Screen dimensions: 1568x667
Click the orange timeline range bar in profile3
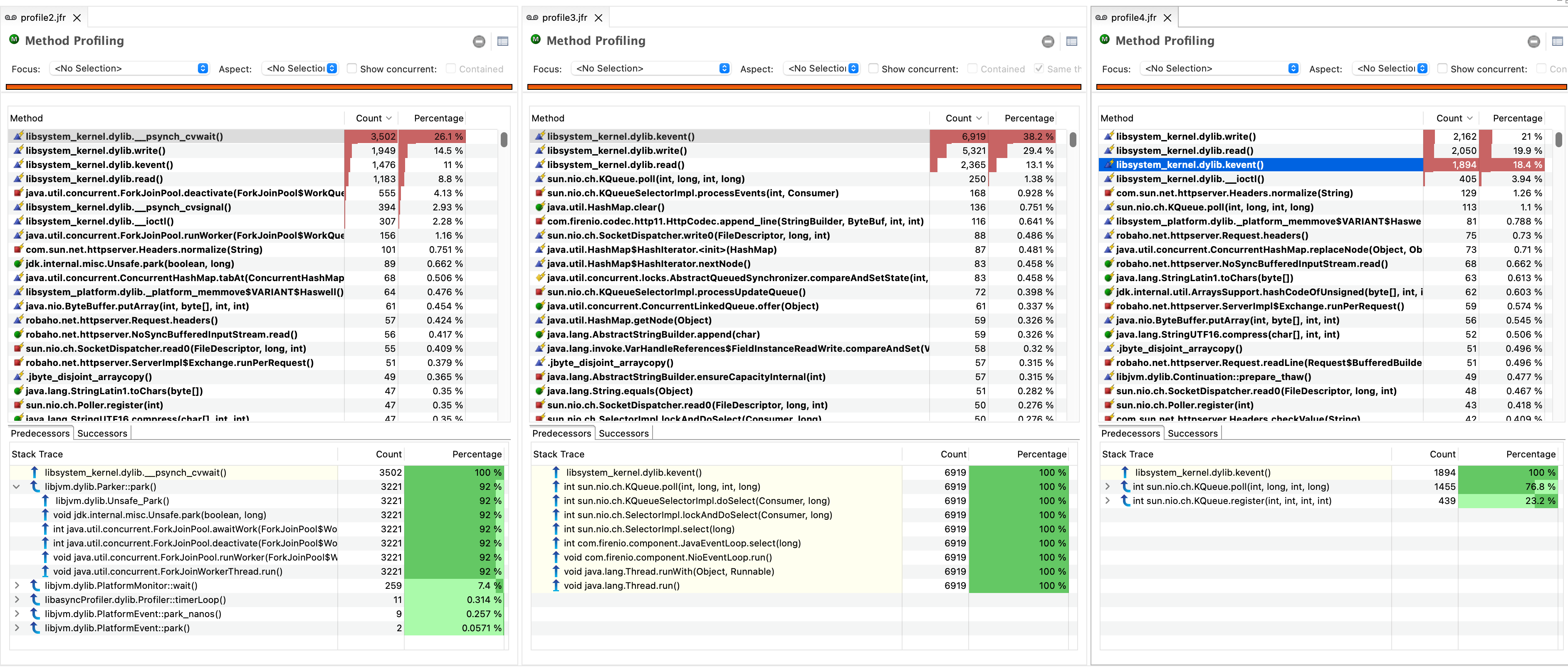pyautogui.click(x=804, y=87)
